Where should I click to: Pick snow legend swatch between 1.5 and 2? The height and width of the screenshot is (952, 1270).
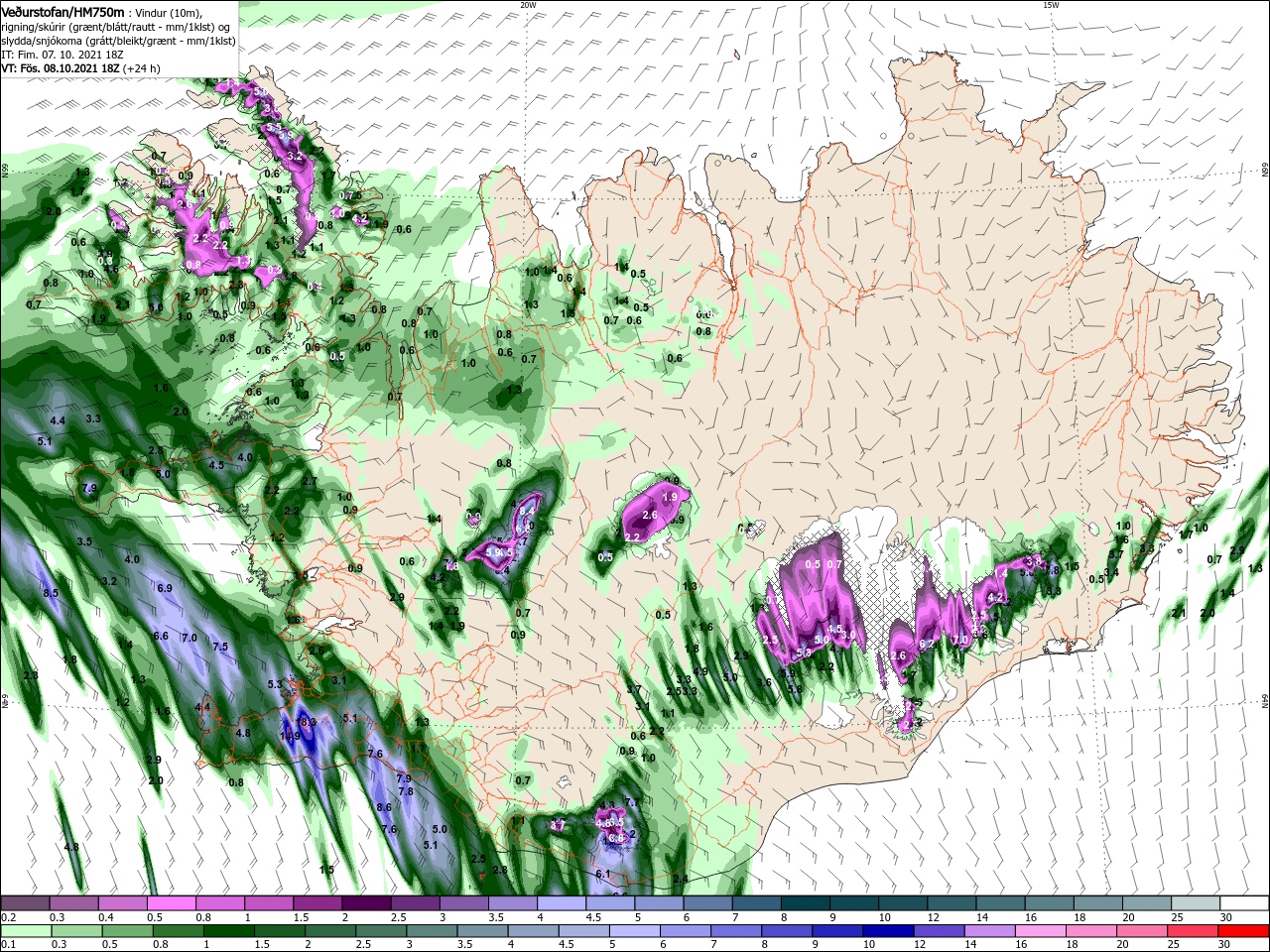(x=317, y=903)
